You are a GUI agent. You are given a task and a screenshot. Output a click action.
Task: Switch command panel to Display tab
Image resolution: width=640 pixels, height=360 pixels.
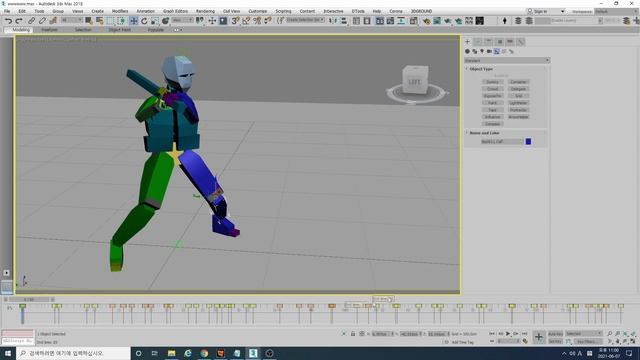[x=510, y=42]
